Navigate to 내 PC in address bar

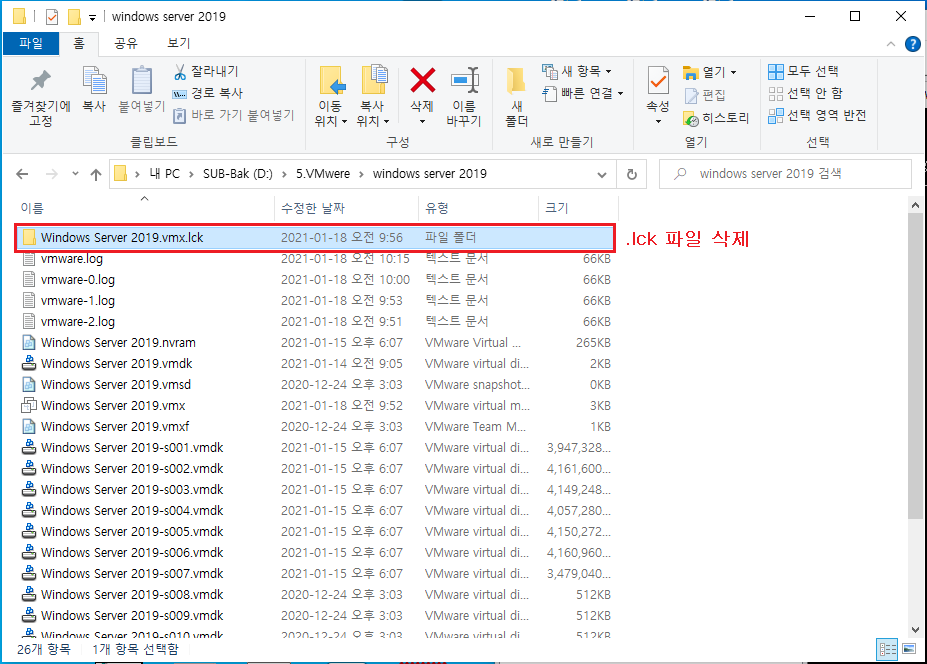164,174
